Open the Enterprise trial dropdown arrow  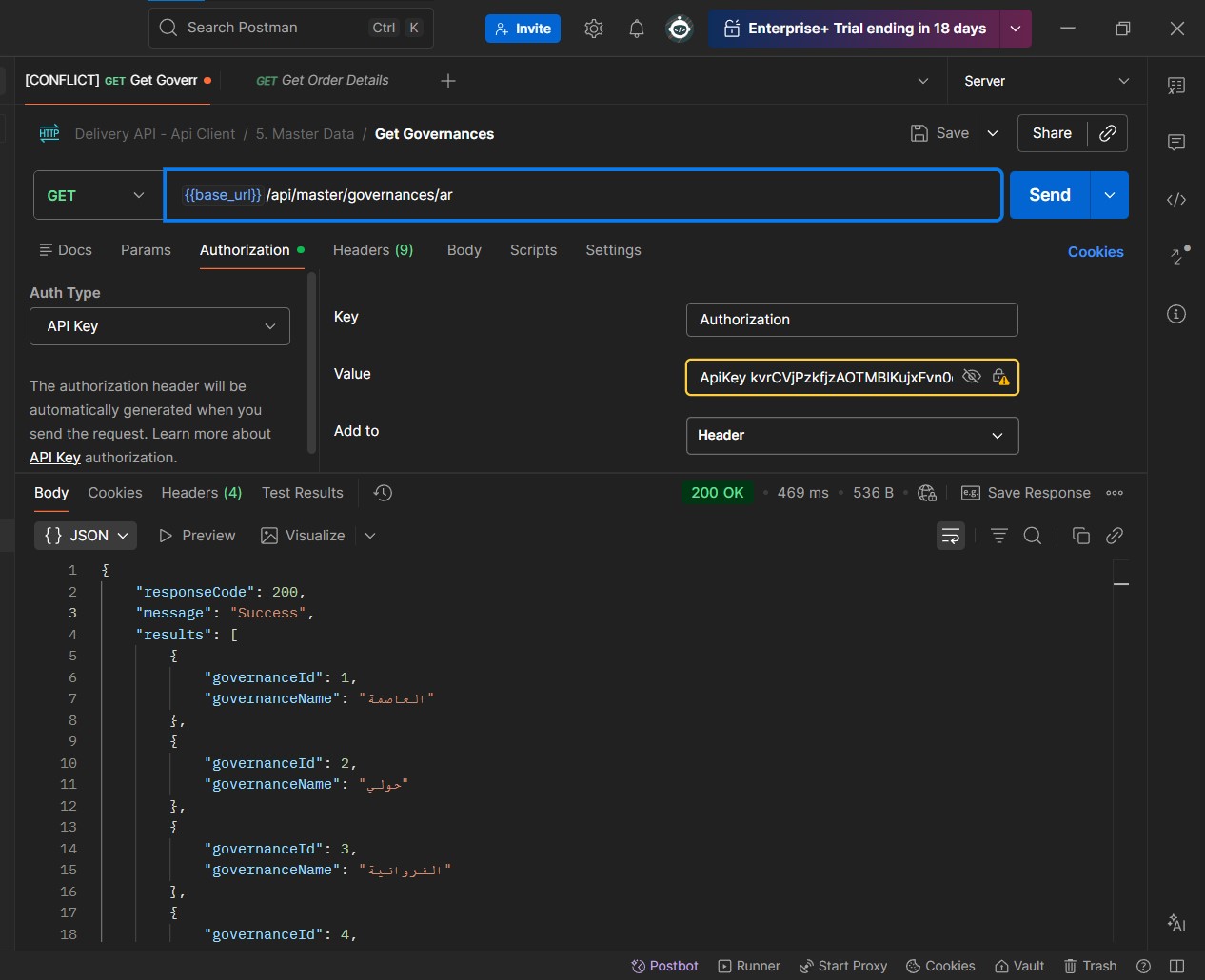pyautogui.click(x=1016, y=29)
